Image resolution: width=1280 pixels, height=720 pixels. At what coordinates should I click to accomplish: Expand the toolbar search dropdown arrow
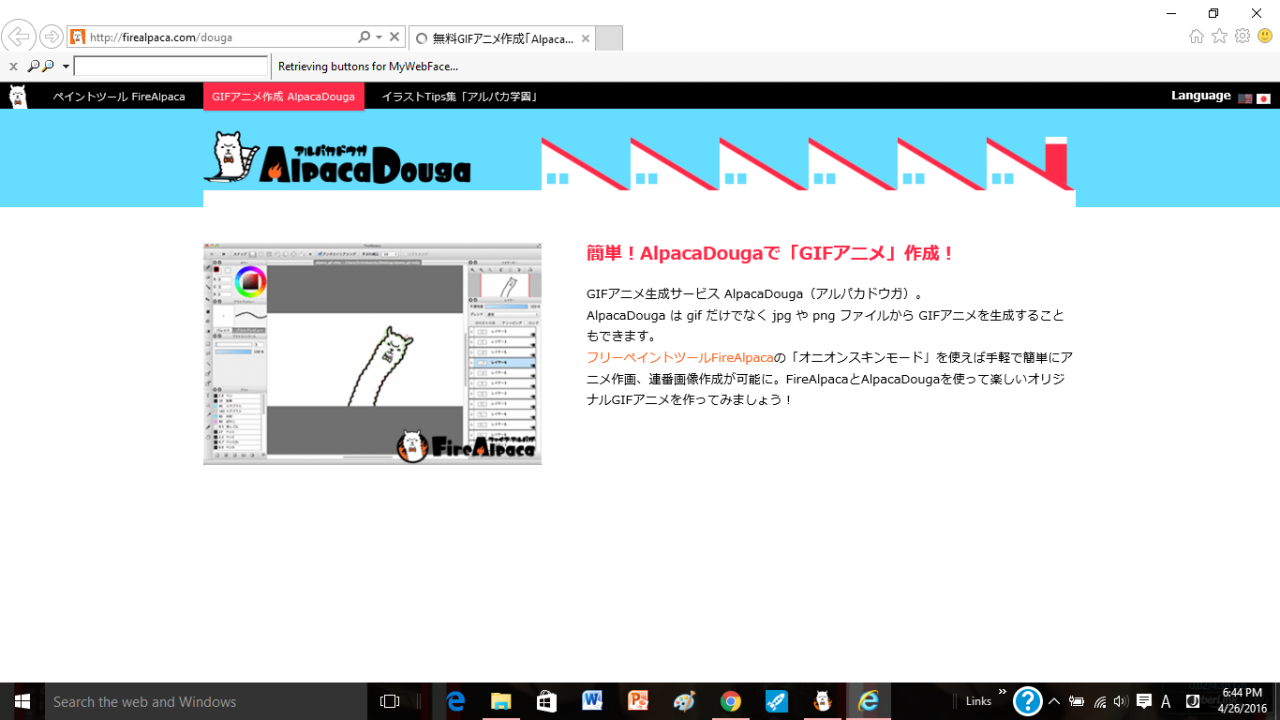click(66, 66)
